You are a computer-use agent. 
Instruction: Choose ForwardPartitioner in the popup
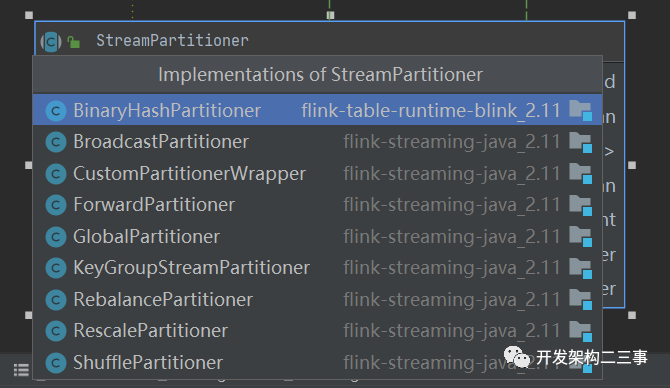pos(317,205)
